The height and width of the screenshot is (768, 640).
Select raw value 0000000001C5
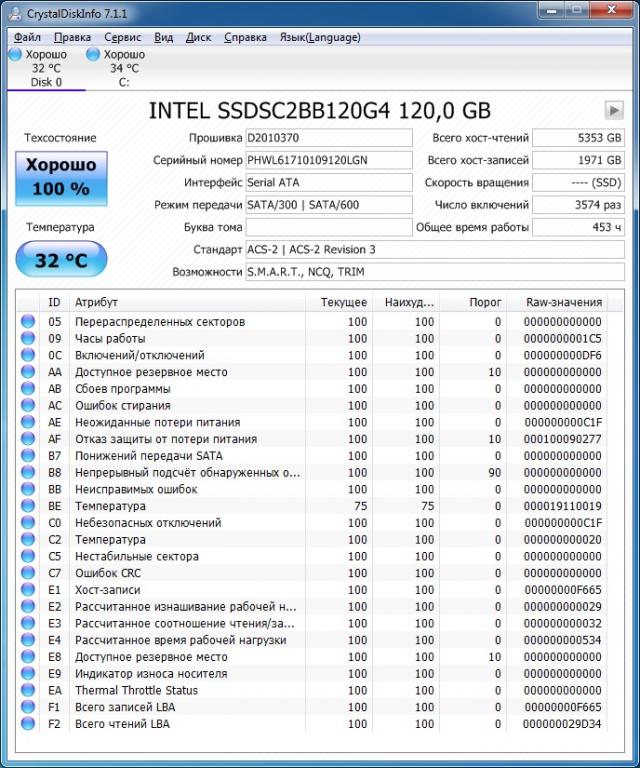click(x=562, y=338)
